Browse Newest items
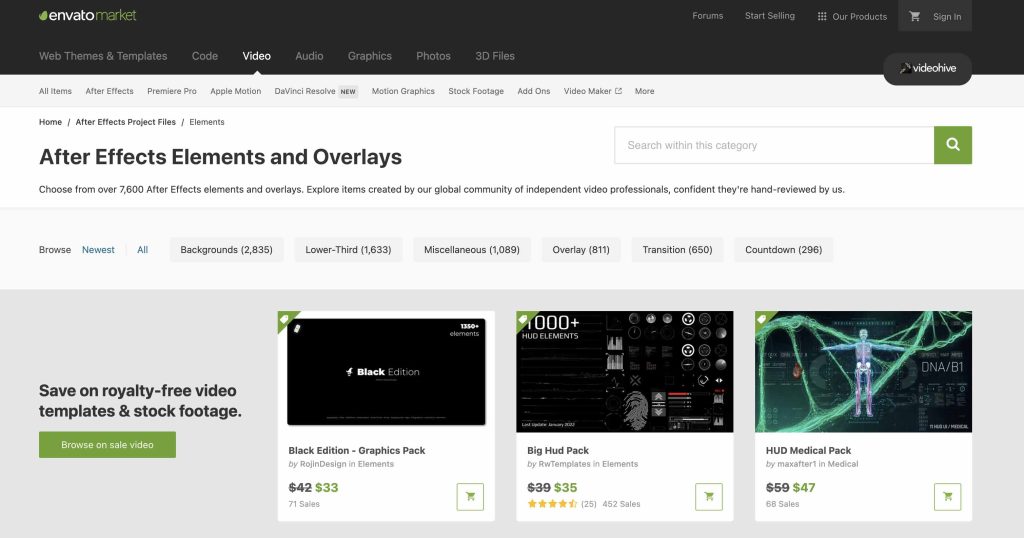This screenshot has width=1024, height=538. coord(98,250)
